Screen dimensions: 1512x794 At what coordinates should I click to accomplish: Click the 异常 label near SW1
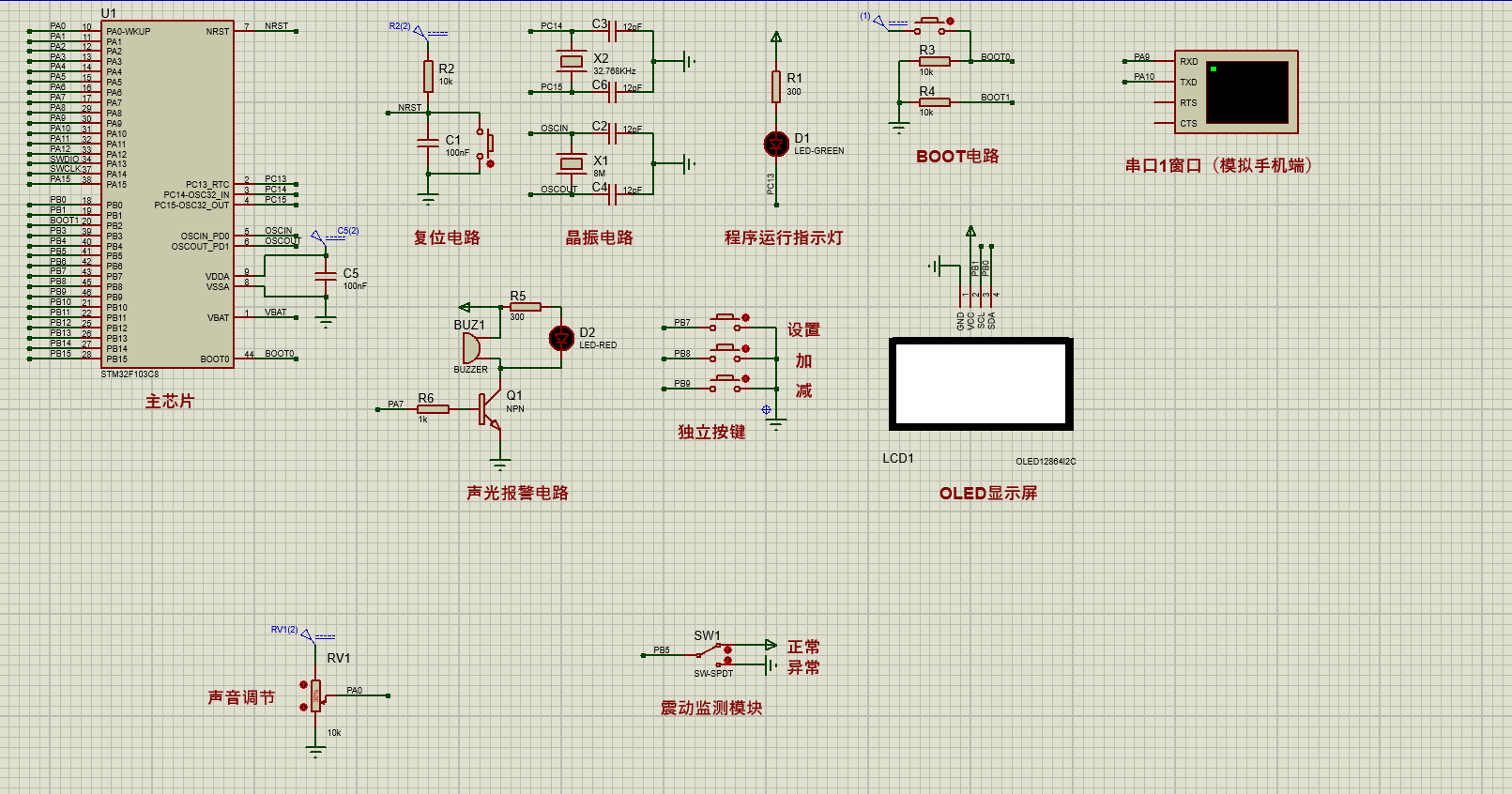803,667
